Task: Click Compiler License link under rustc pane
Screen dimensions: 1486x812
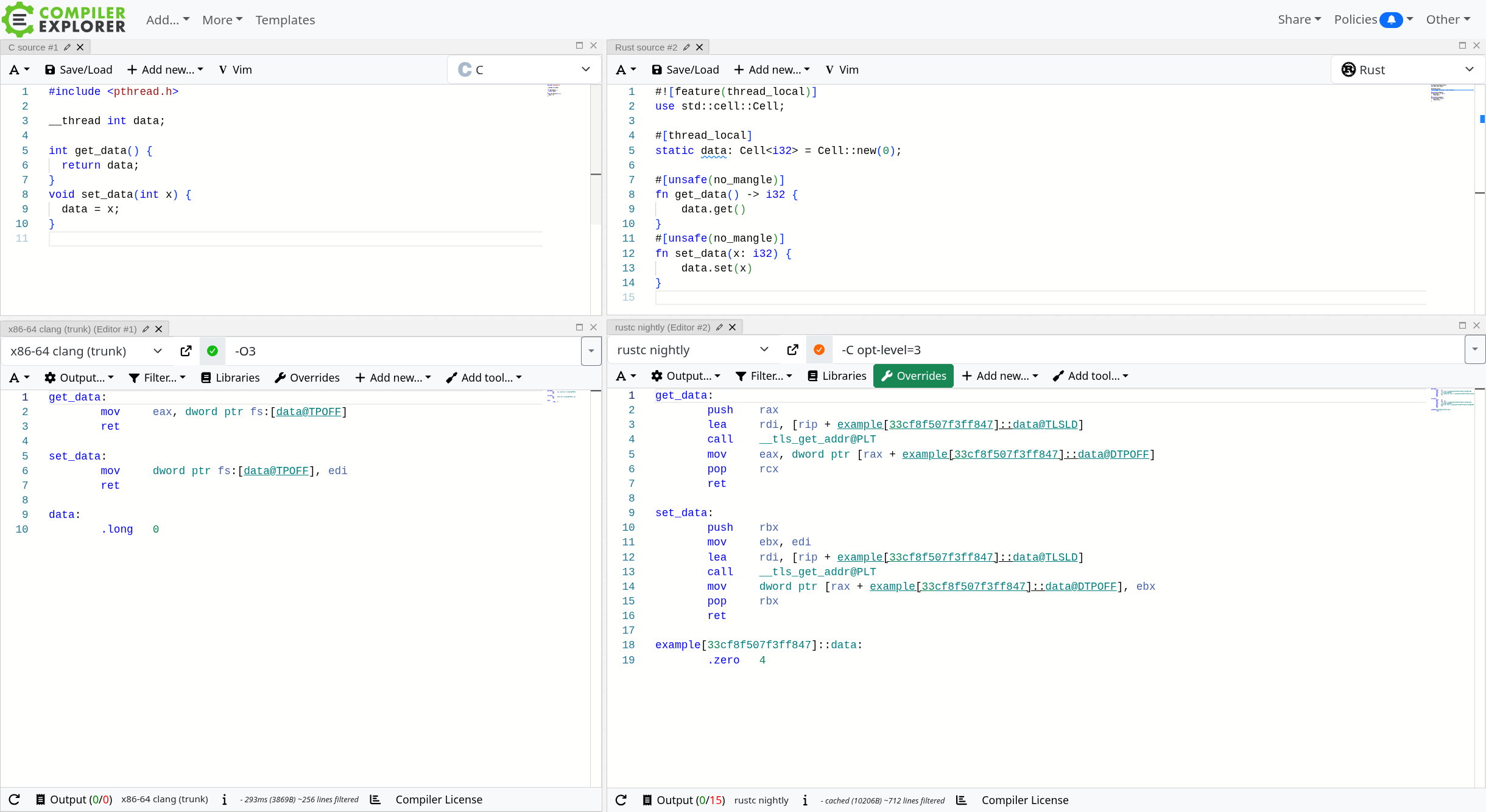Action: click(1024, 800)
